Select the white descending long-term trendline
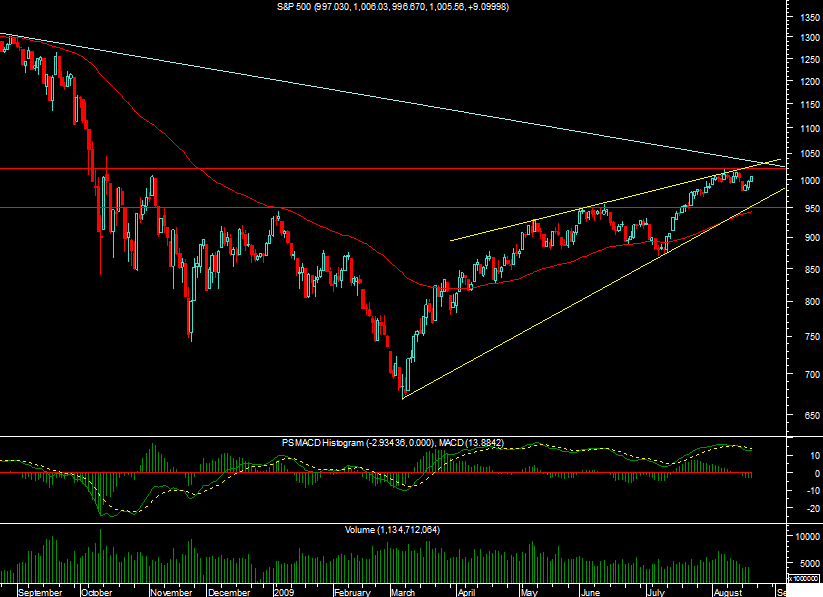 (x=393, y=100)
